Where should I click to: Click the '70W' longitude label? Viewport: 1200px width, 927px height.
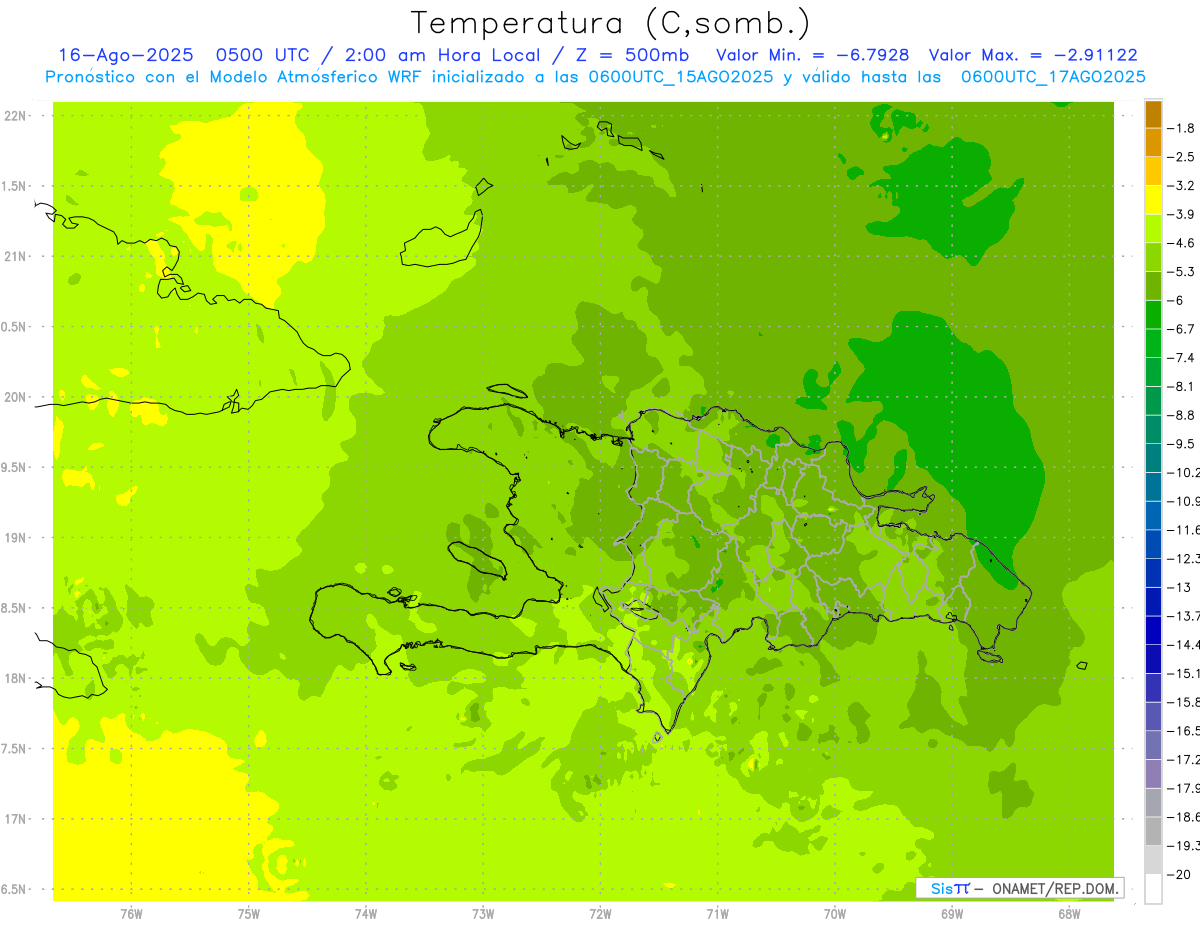tap(834, 913)
